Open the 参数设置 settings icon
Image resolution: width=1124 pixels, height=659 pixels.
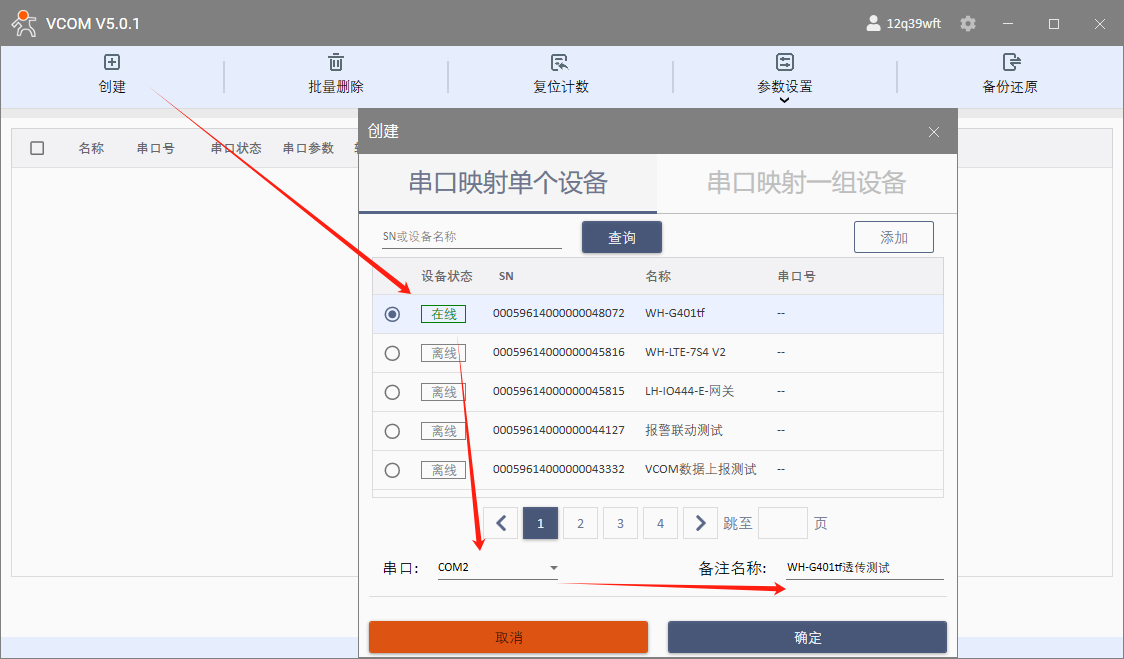tap(785, 63)
